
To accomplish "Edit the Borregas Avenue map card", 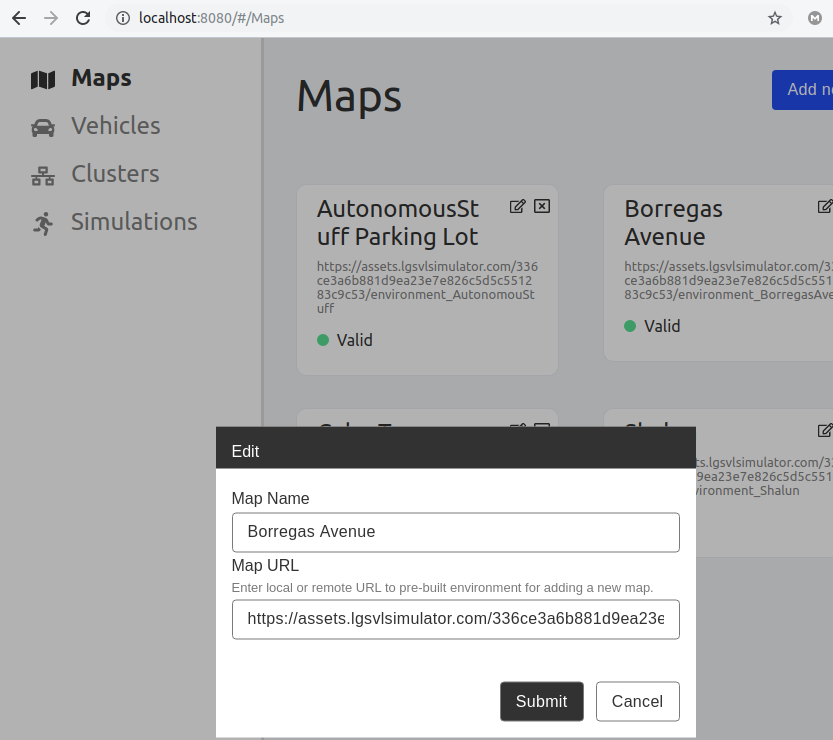I will [x=825, y=206].
